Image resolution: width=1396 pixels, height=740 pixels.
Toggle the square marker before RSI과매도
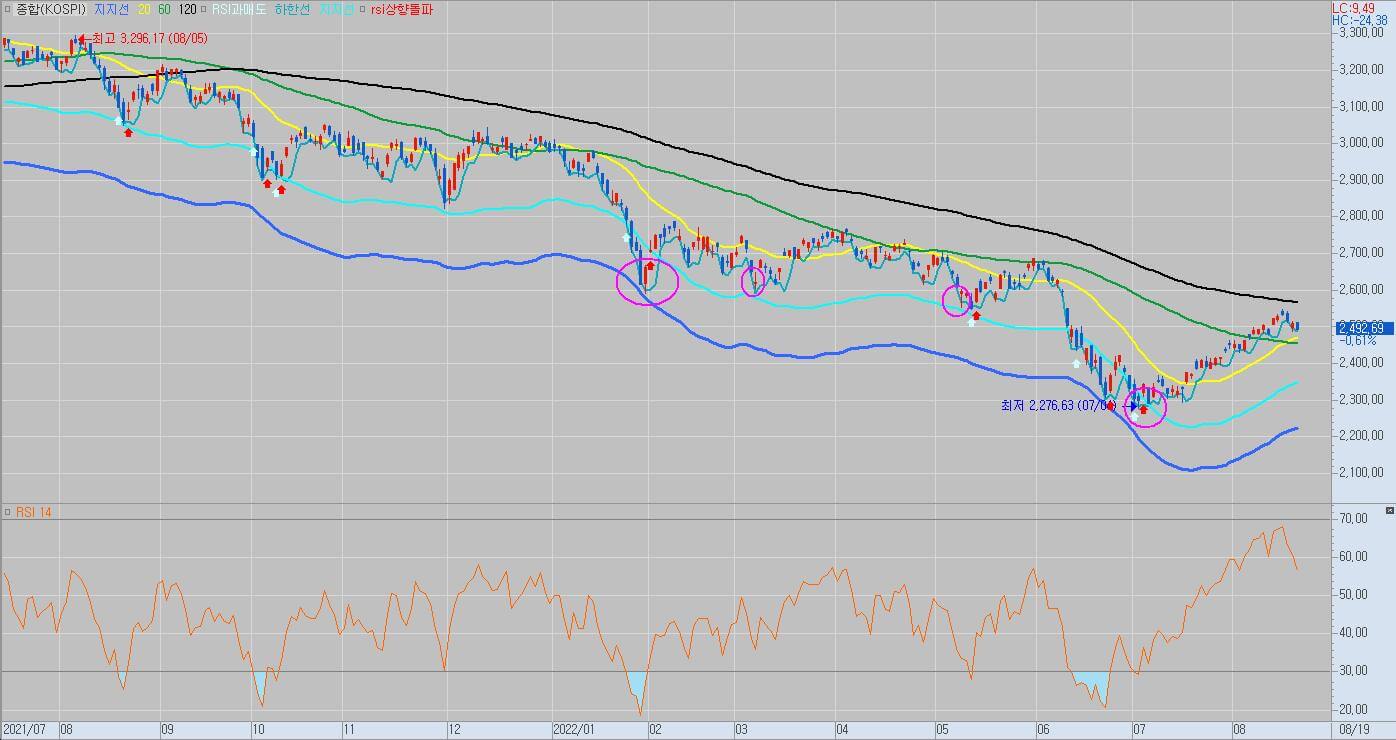click(205, 9)
